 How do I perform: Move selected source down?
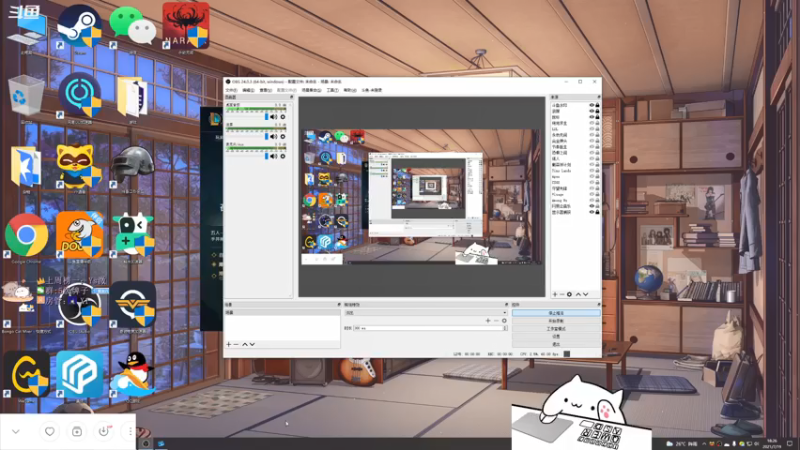(586, 294)
